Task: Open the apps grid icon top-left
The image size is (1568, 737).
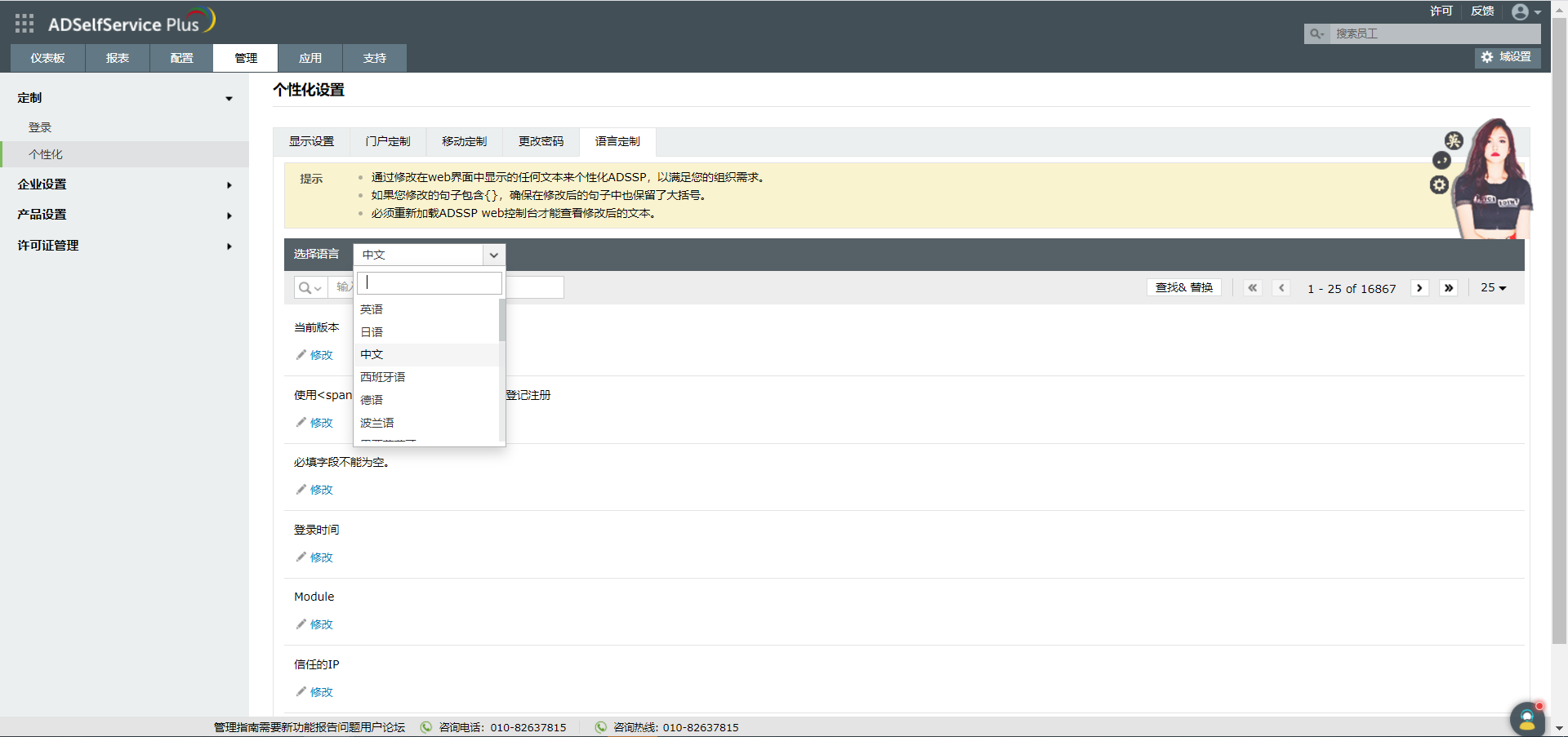Action: 24,23
